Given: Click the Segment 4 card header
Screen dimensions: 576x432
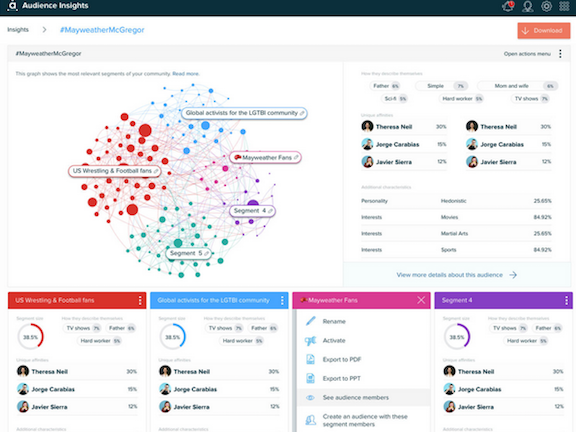Looking at the screenshot, I should 504,300.
